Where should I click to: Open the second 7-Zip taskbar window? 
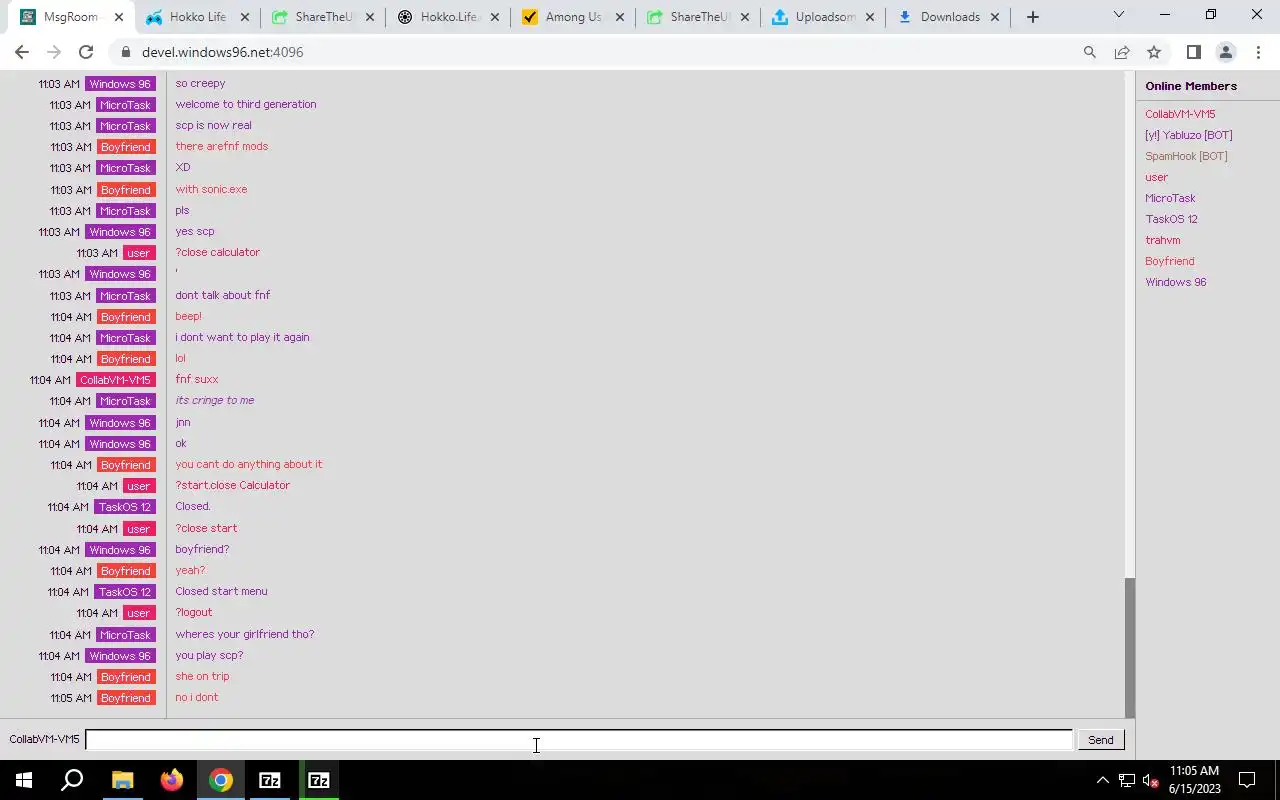tap(319, 780)
